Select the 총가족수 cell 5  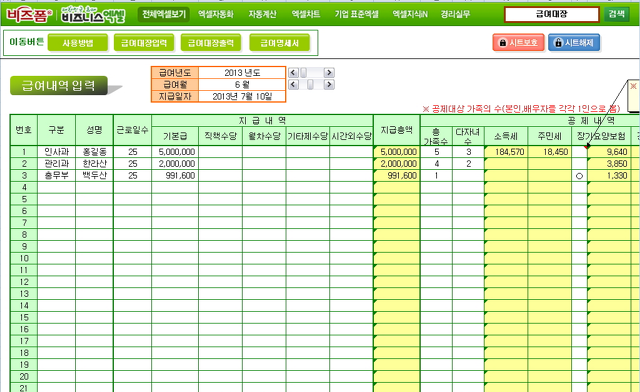(x=436, y=152)
